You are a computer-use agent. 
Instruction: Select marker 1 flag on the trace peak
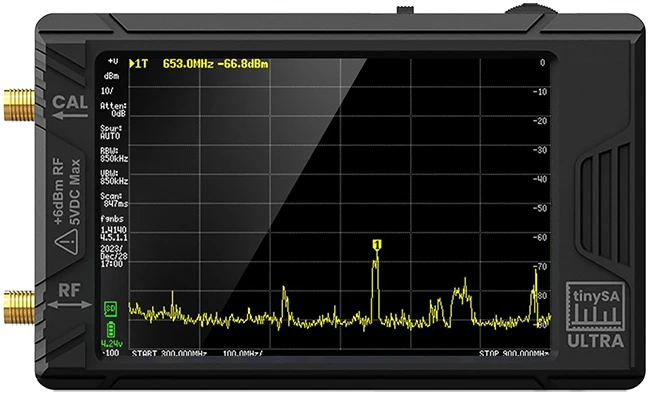pyautogui.click(x=377, y=245)
